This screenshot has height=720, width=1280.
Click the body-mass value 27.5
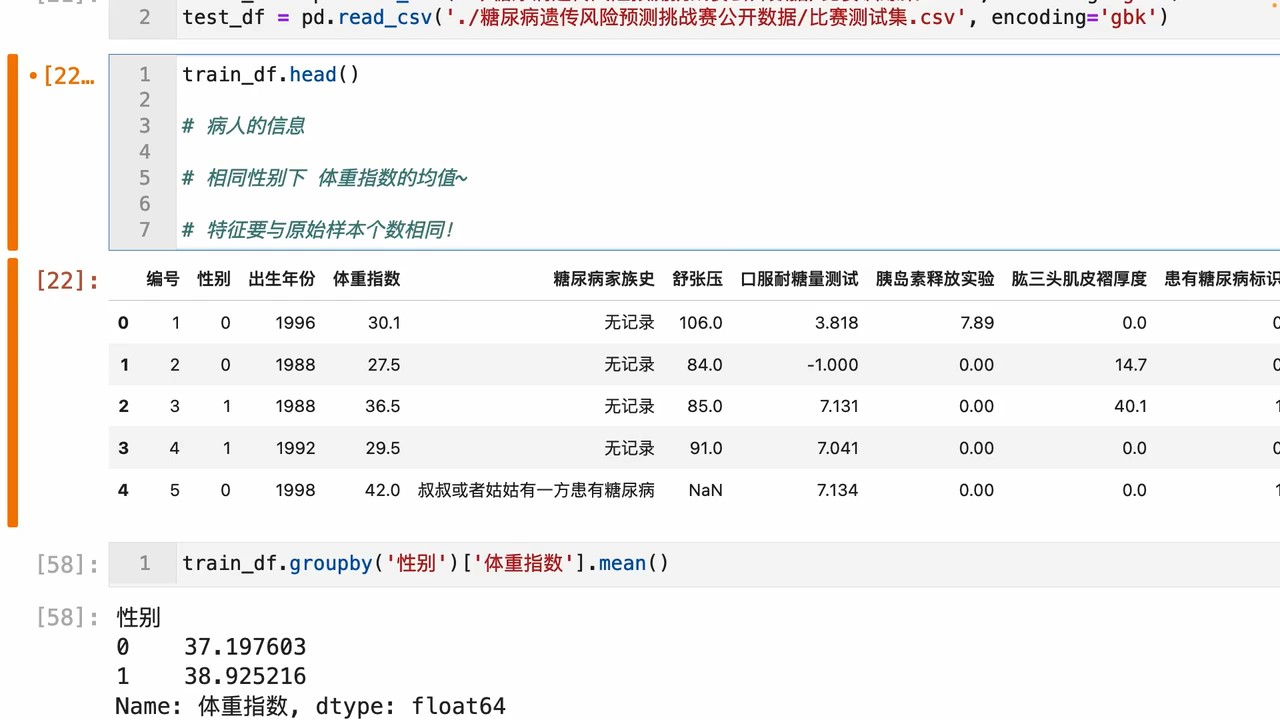(x=384, y=365)
